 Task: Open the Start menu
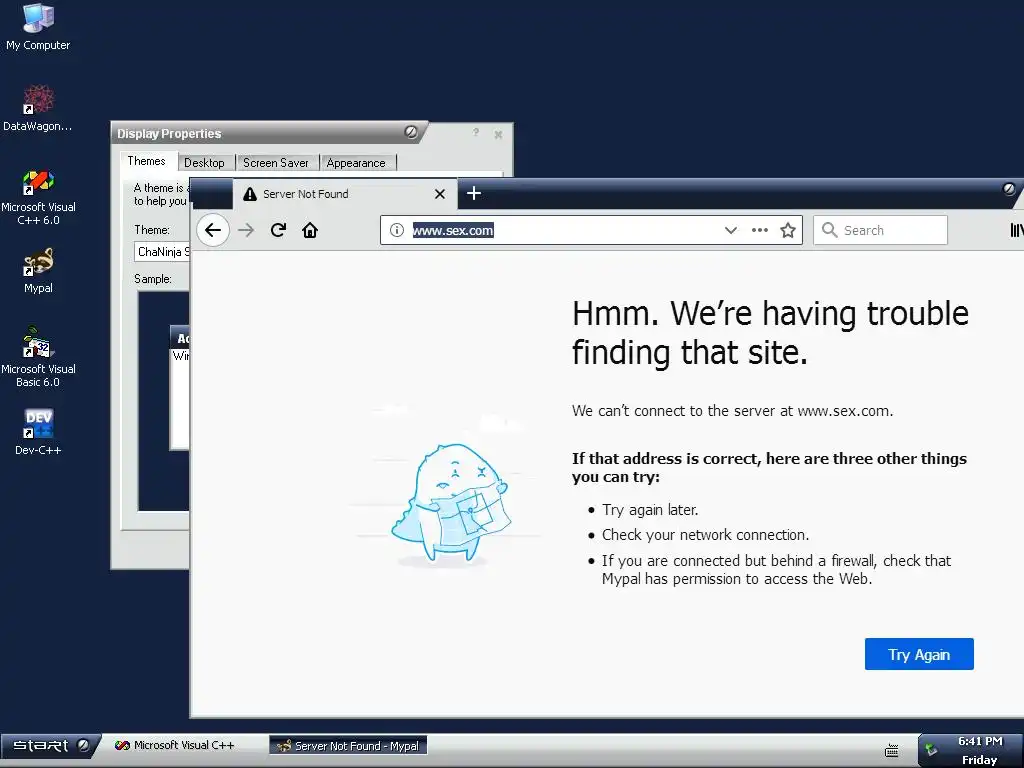click(50, 746)
